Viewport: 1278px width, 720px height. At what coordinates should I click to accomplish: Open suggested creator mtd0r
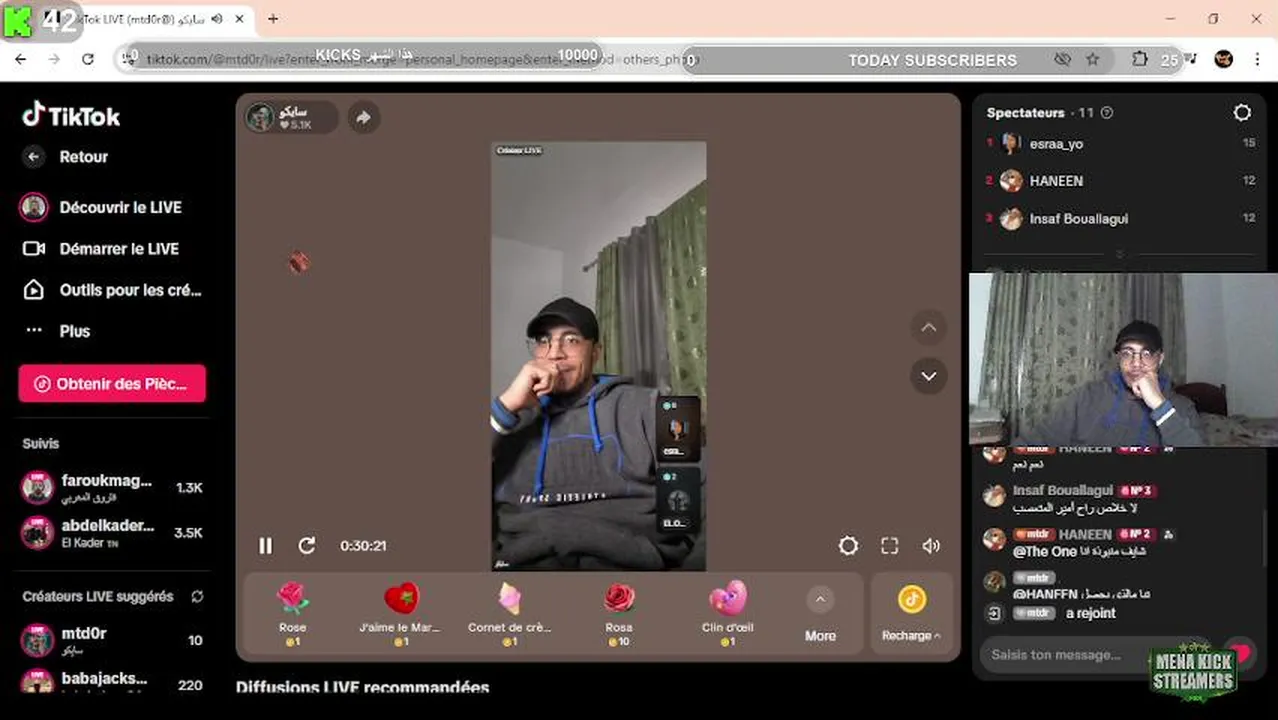pyautogui.click(x=112, y=640)
